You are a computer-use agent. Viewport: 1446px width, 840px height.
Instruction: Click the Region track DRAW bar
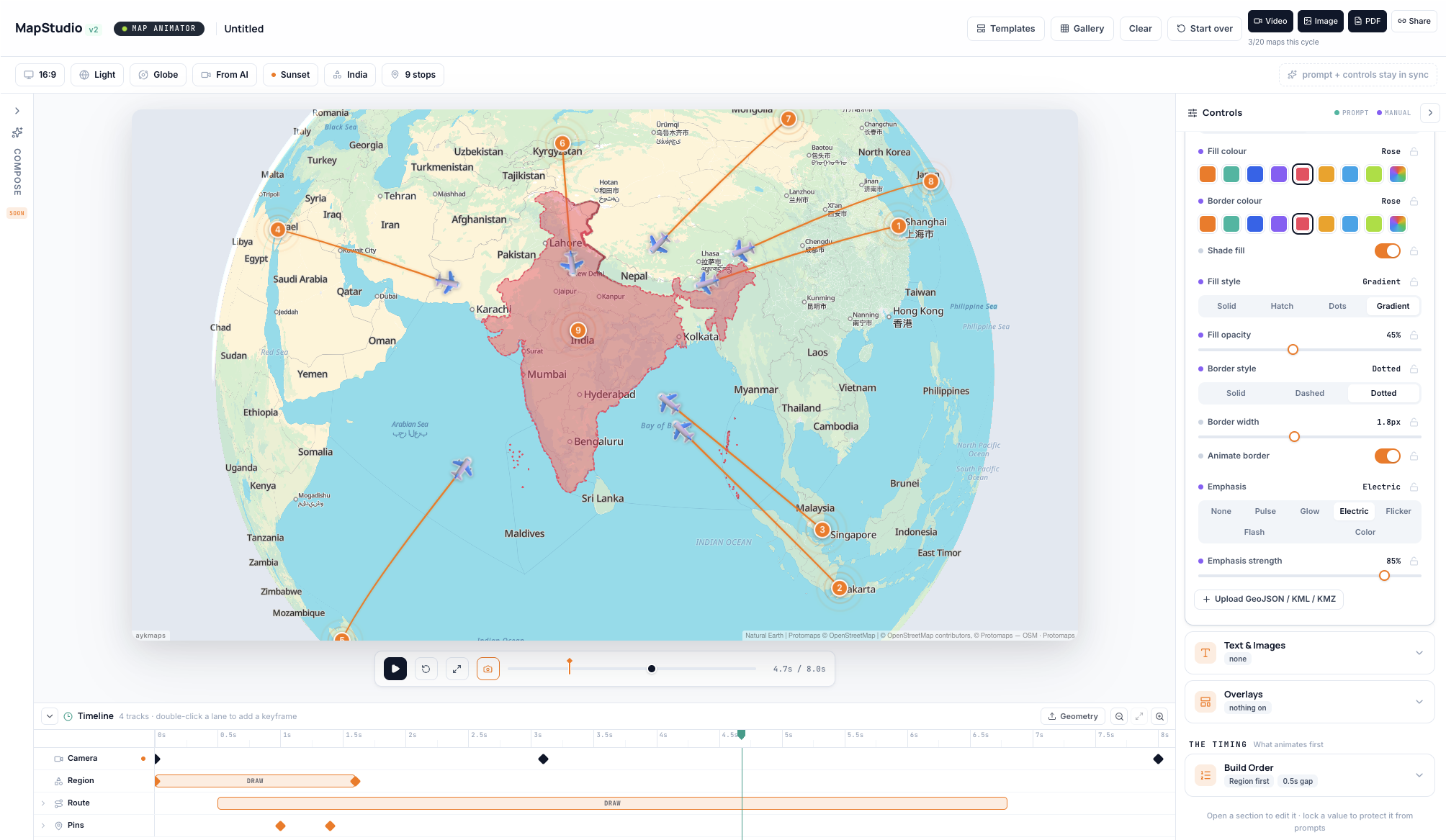pos(256,781)
